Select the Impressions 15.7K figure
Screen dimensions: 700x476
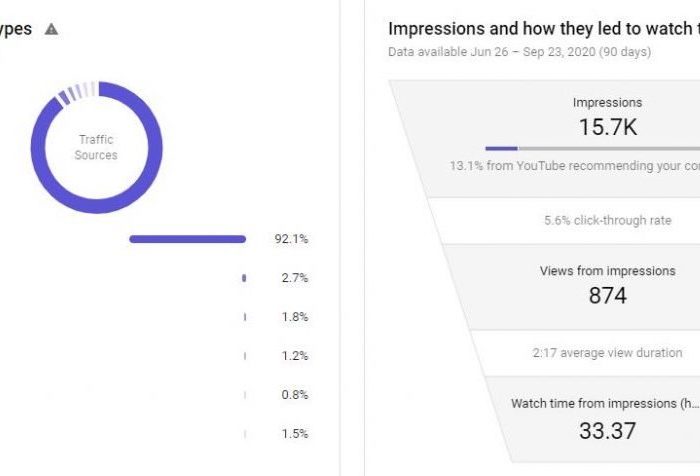point(607,127)
